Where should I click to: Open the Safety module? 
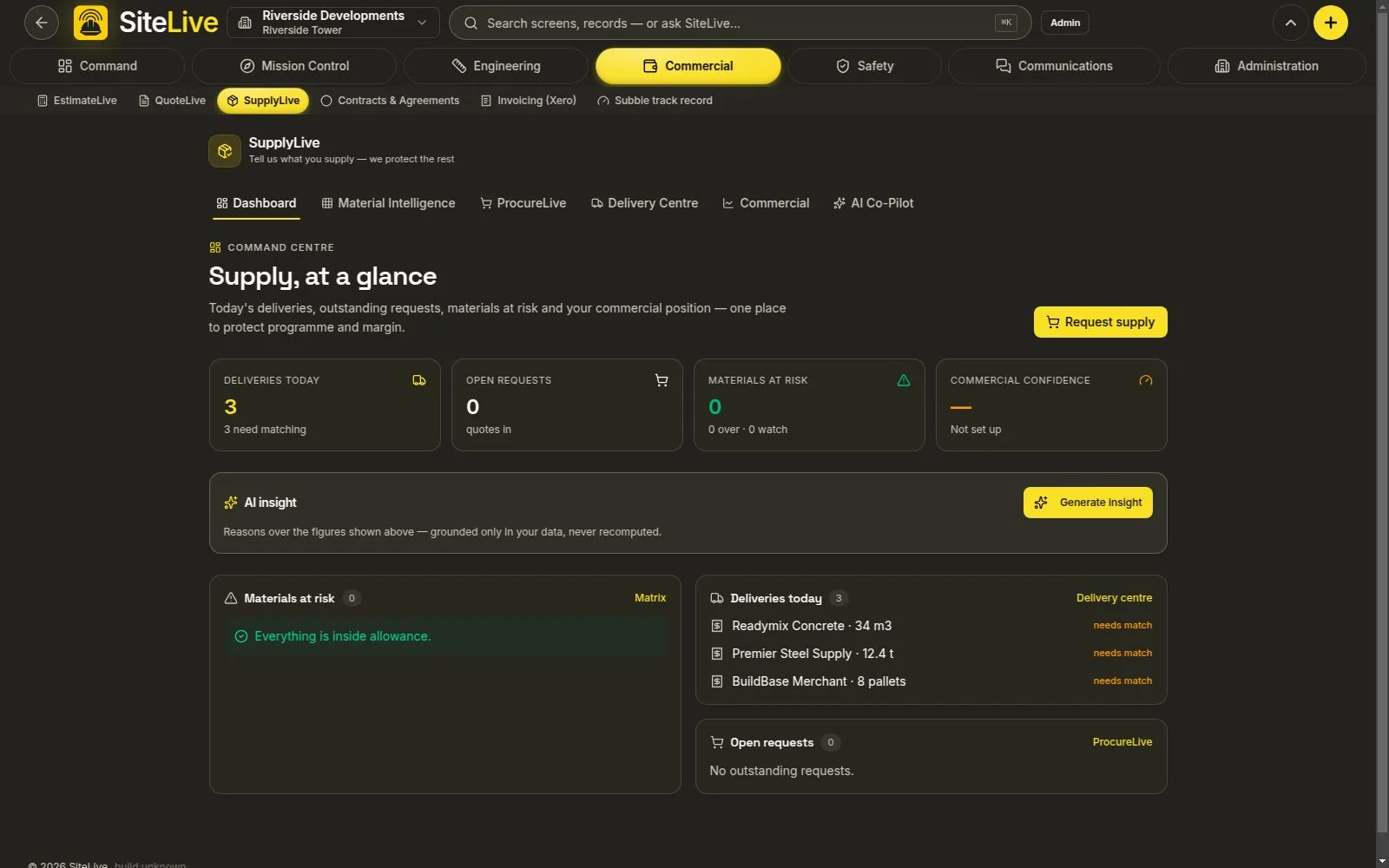[864, 66]
